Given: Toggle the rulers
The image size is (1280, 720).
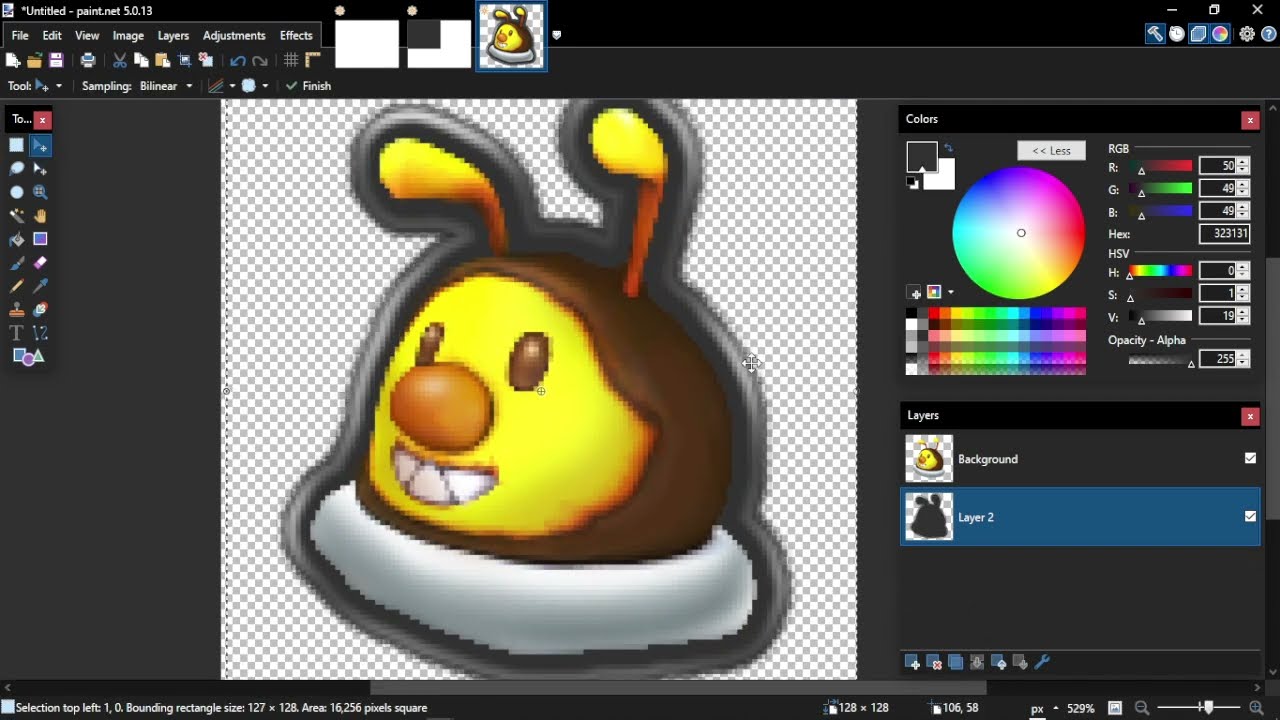Looking at the screenshot, I should pyautogui.click(x=313, y=61).
